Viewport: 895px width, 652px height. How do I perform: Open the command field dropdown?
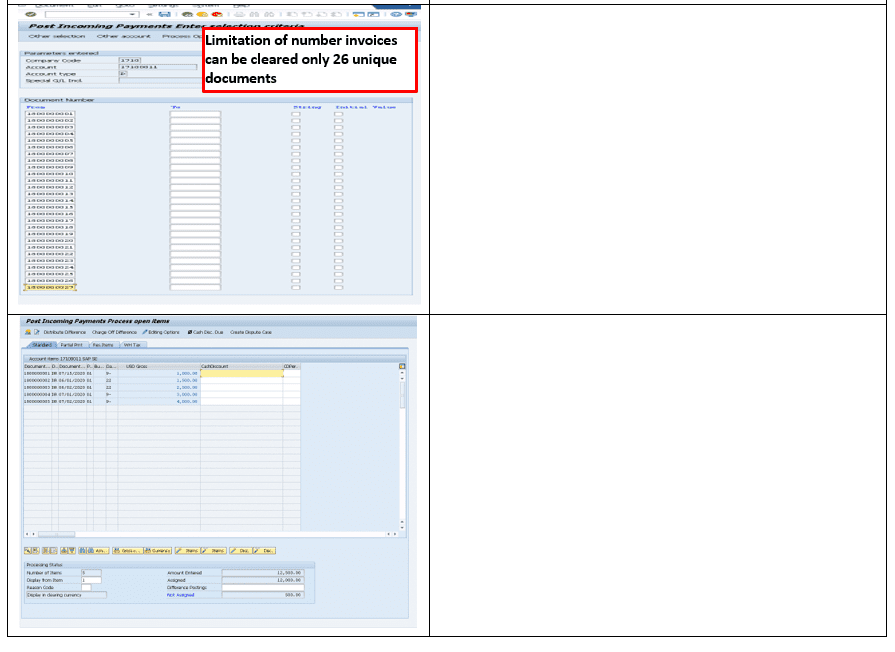pyautogui.click(x=134, y=14)
